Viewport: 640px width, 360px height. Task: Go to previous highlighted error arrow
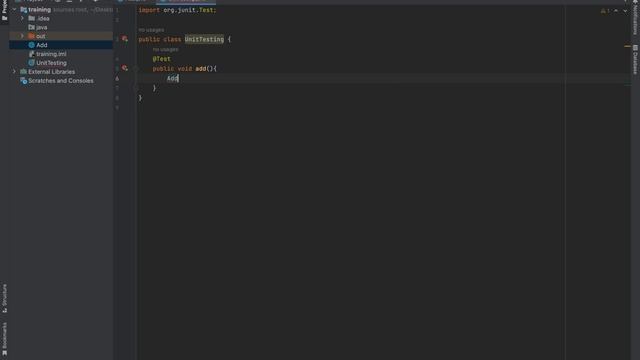click(x=616, y=11)
